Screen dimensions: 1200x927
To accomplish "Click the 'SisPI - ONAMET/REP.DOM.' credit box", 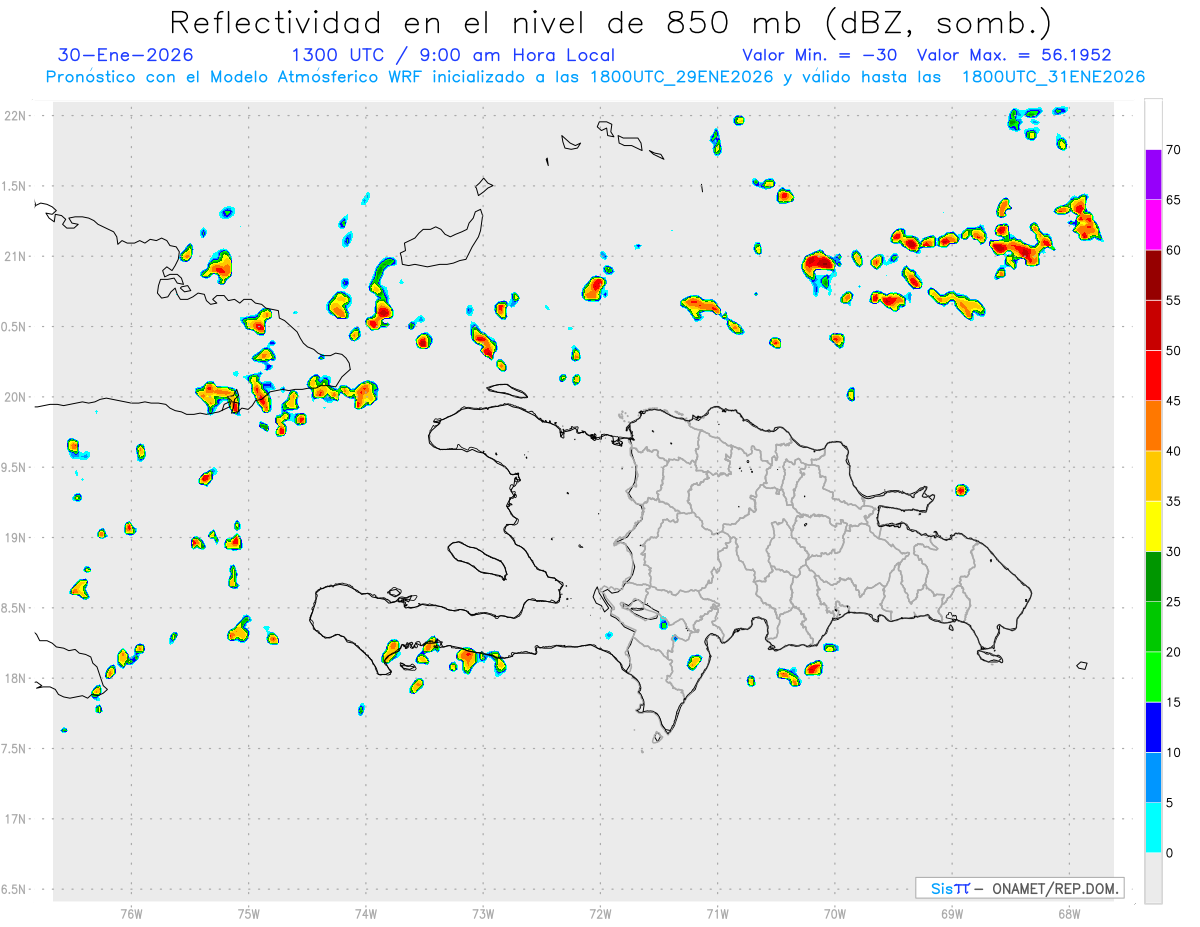I will click(1019, 888).
